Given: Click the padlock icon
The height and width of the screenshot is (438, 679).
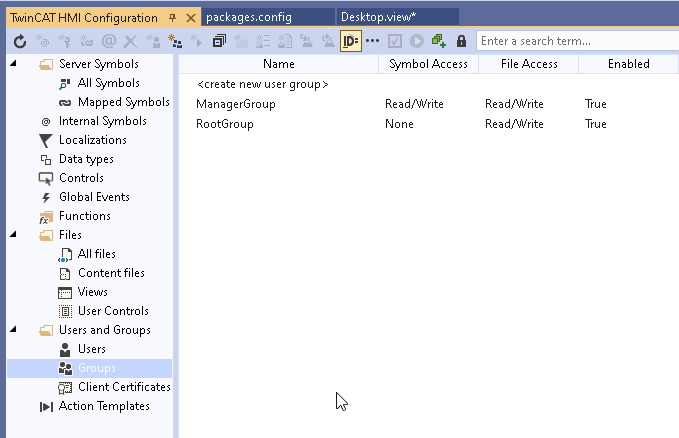Looking at the screenshot, I should coord(462,42).
